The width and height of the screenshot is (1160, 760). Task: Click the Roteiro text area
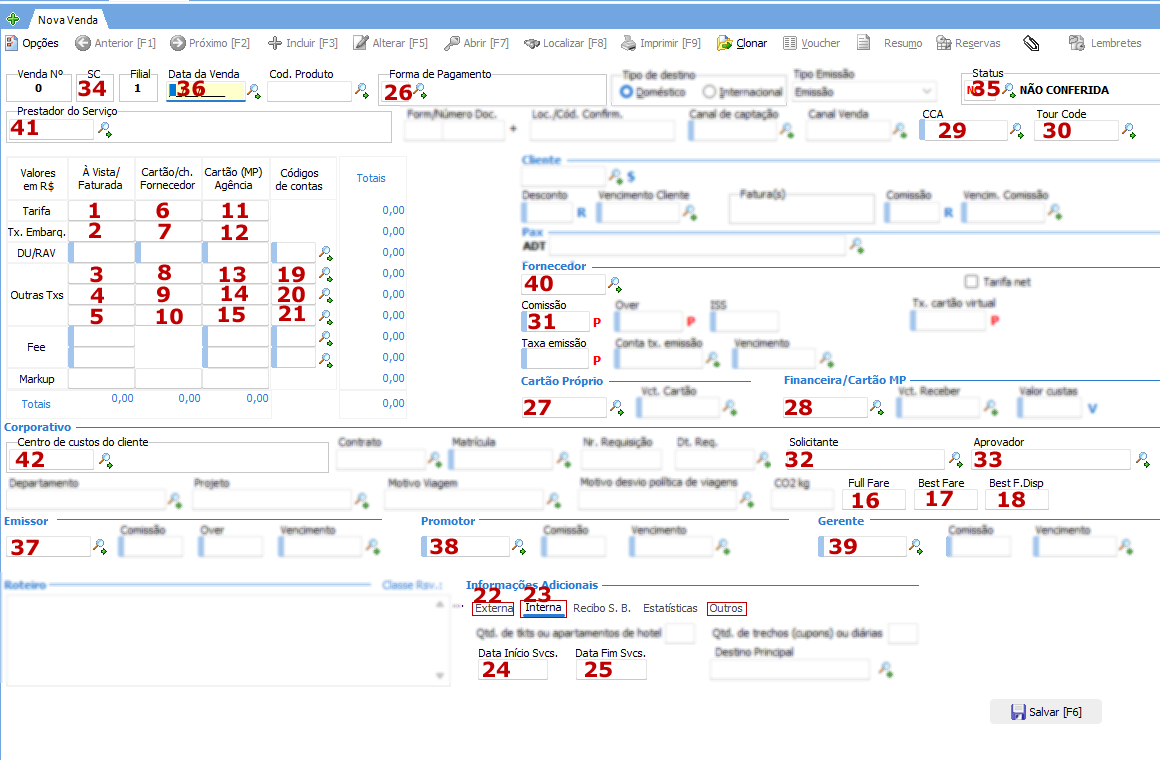(x=227, y=640)
